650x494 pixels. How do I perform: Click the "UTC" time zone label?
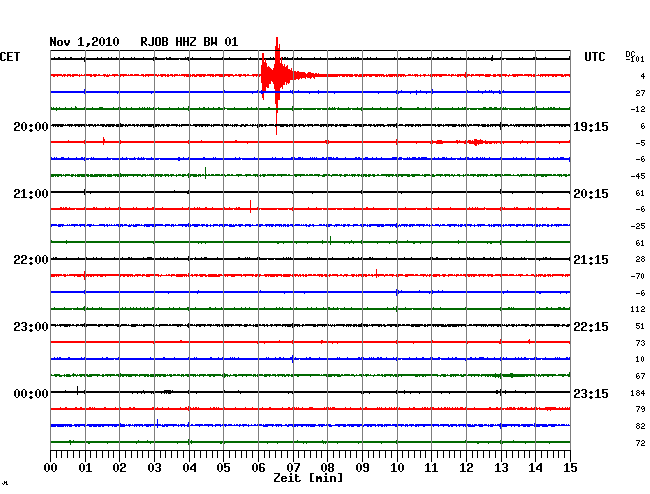pos(594,57)
